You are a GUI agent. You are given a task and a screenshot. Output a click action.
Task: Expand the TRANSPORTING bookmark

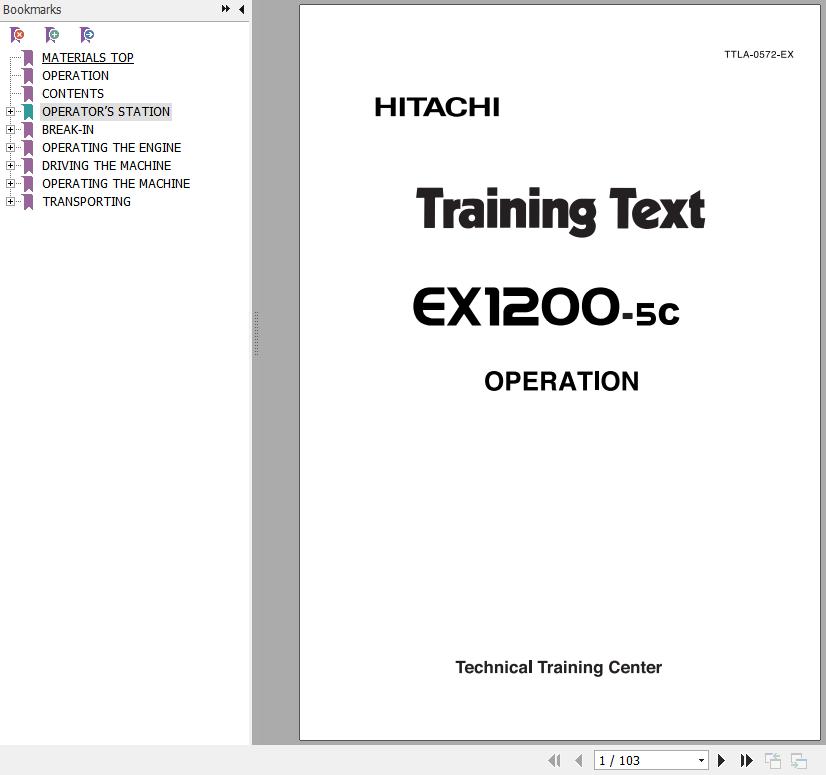click(10, 201)
